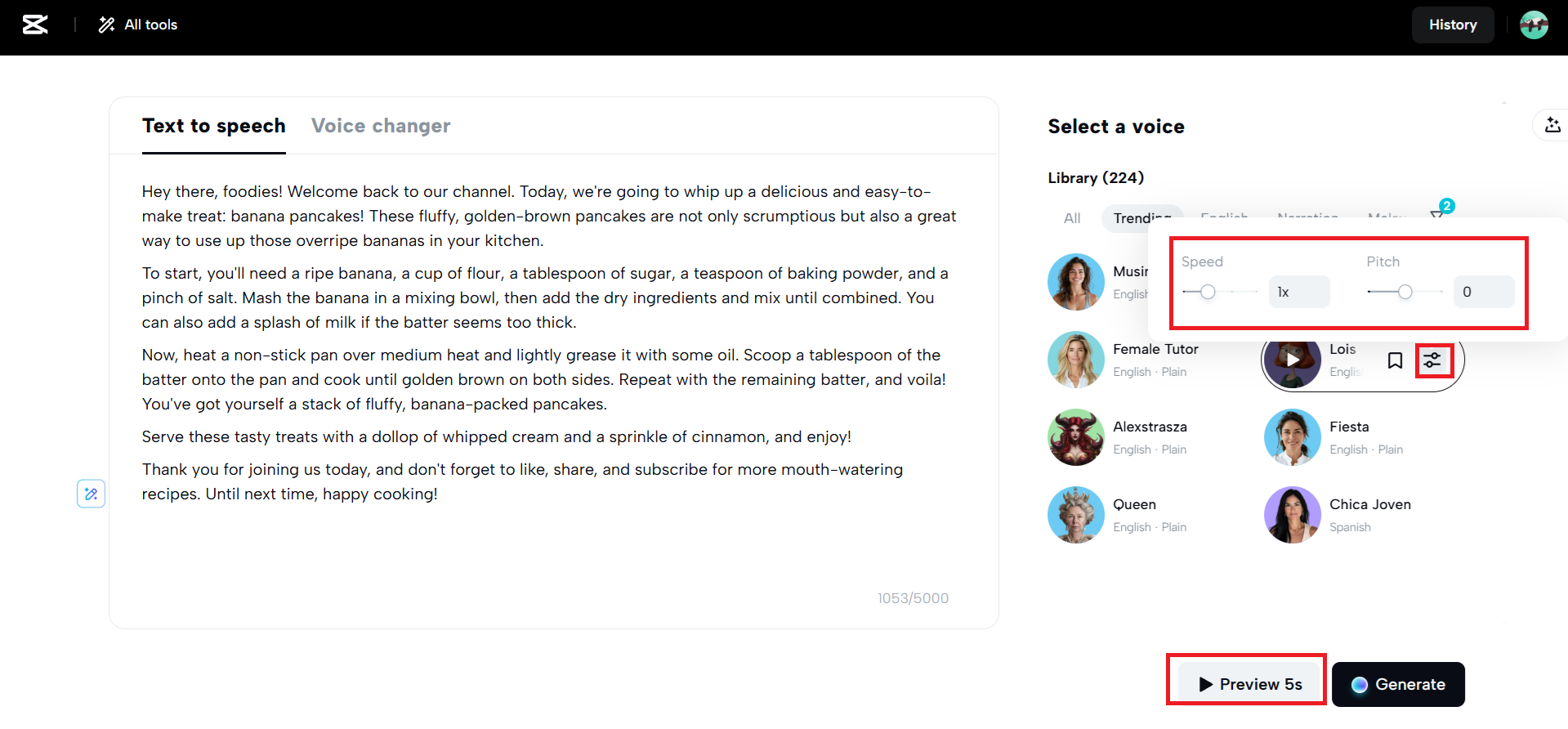
Task: Toggle the voice settings sliders icon for Lois
Action: [x=1433, y=360]
